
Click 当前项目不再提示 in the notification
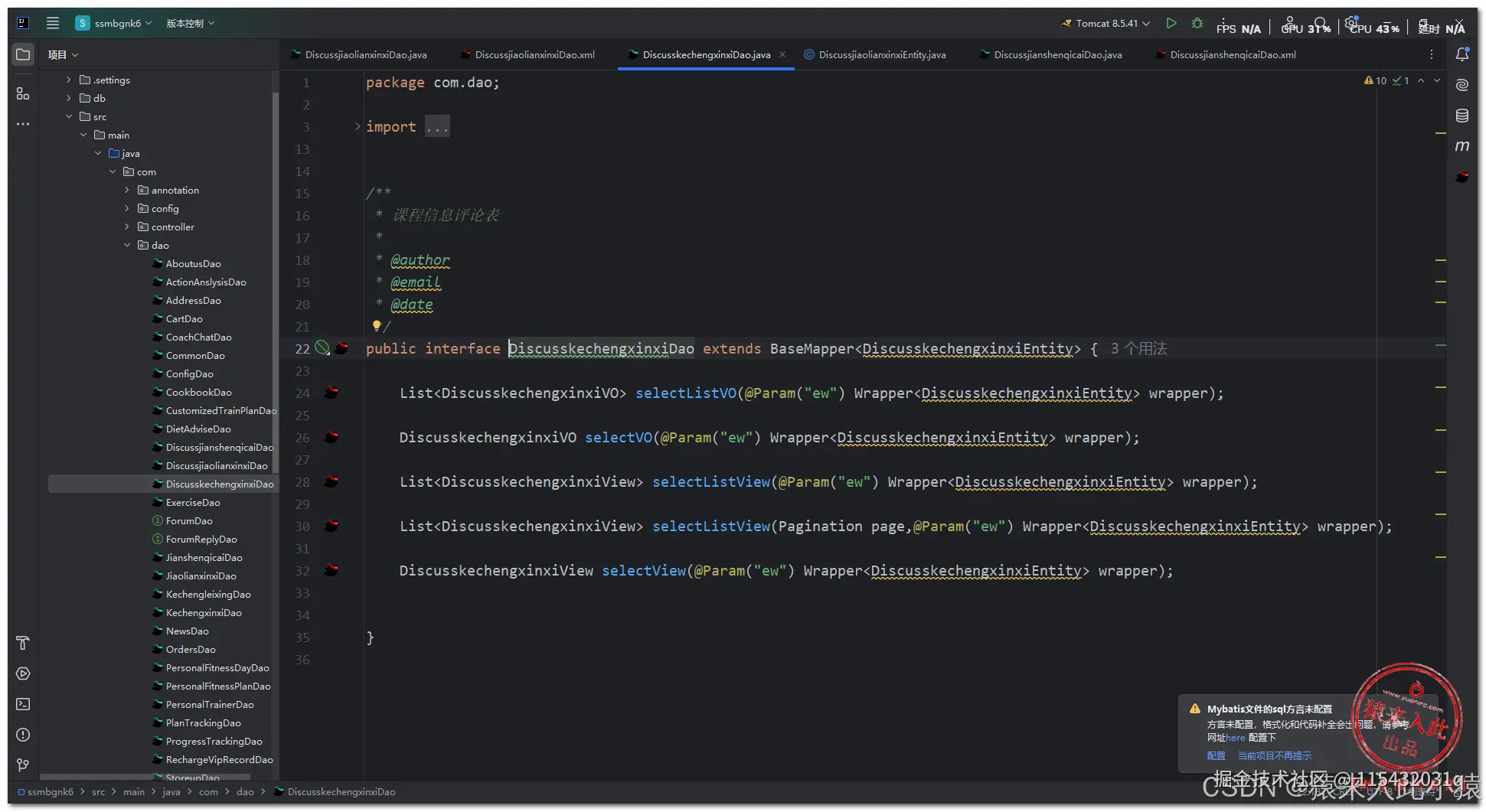point(1274,755)
